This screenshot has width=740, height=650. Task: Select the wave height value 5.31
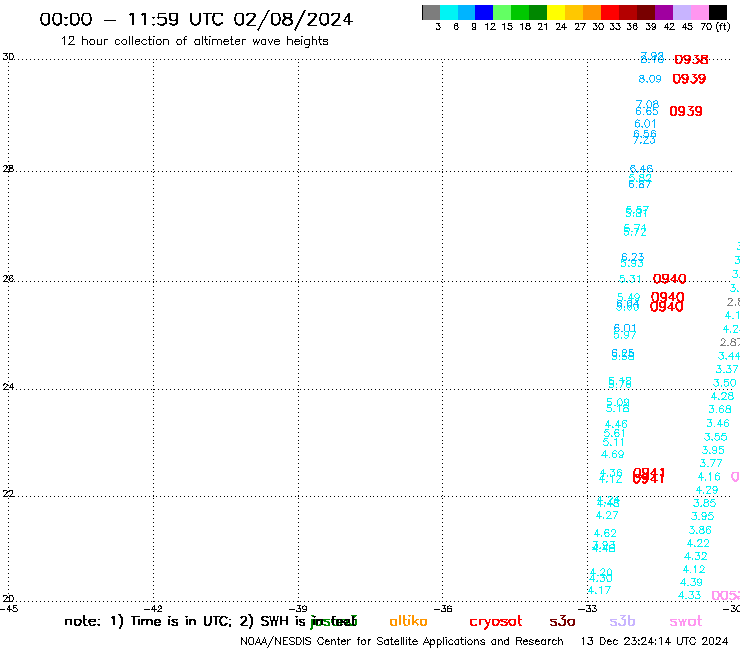630,279
